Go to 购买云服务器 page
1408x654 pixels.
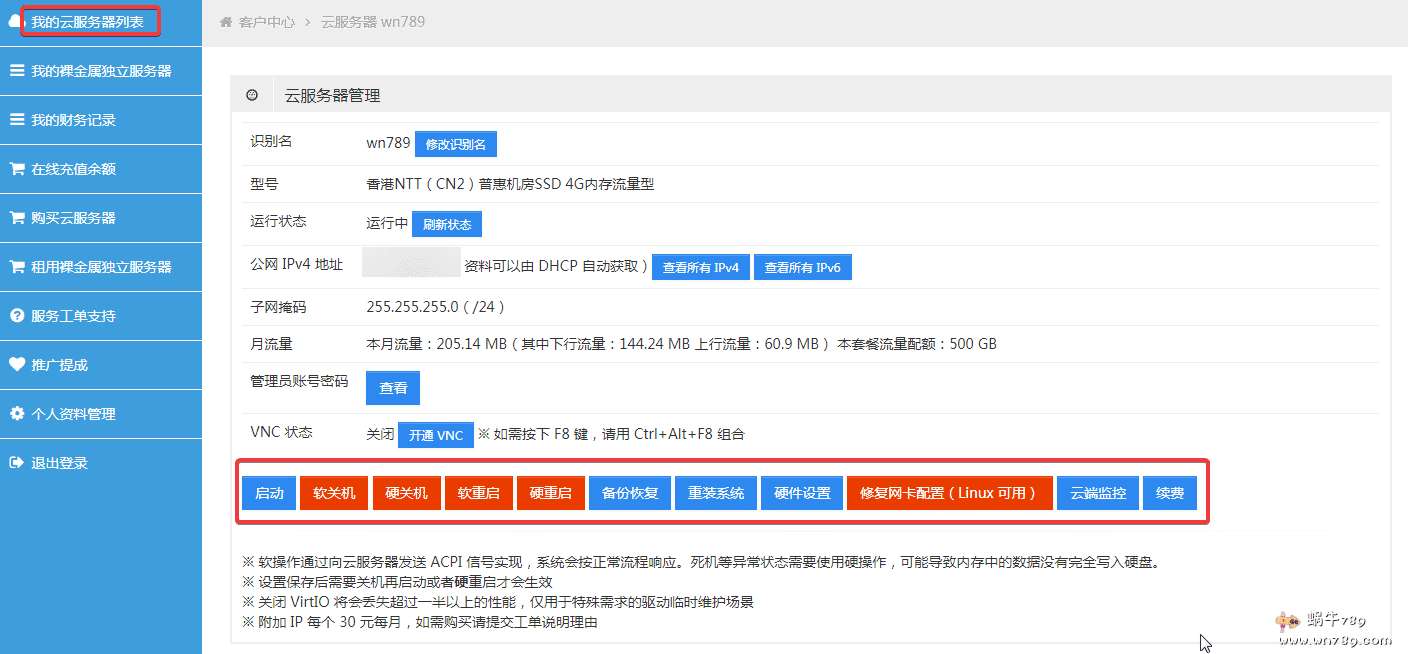coord(73,218)
